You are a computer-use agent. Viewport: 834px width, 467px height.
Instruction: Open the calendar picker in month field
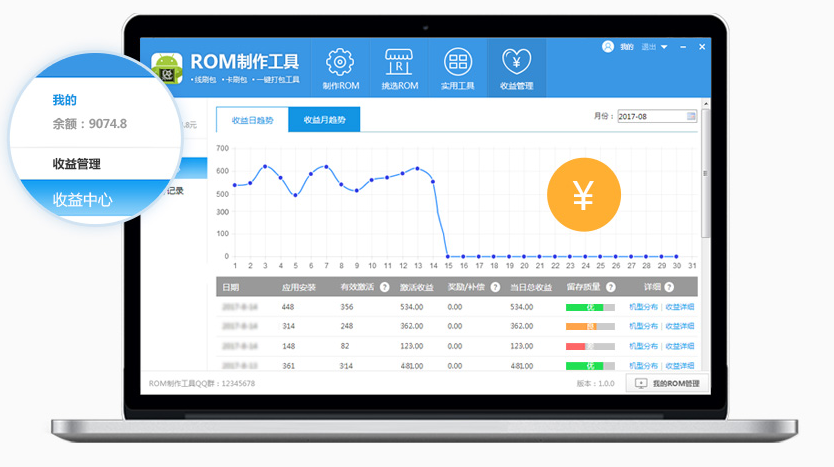click(x=691, y=116)
